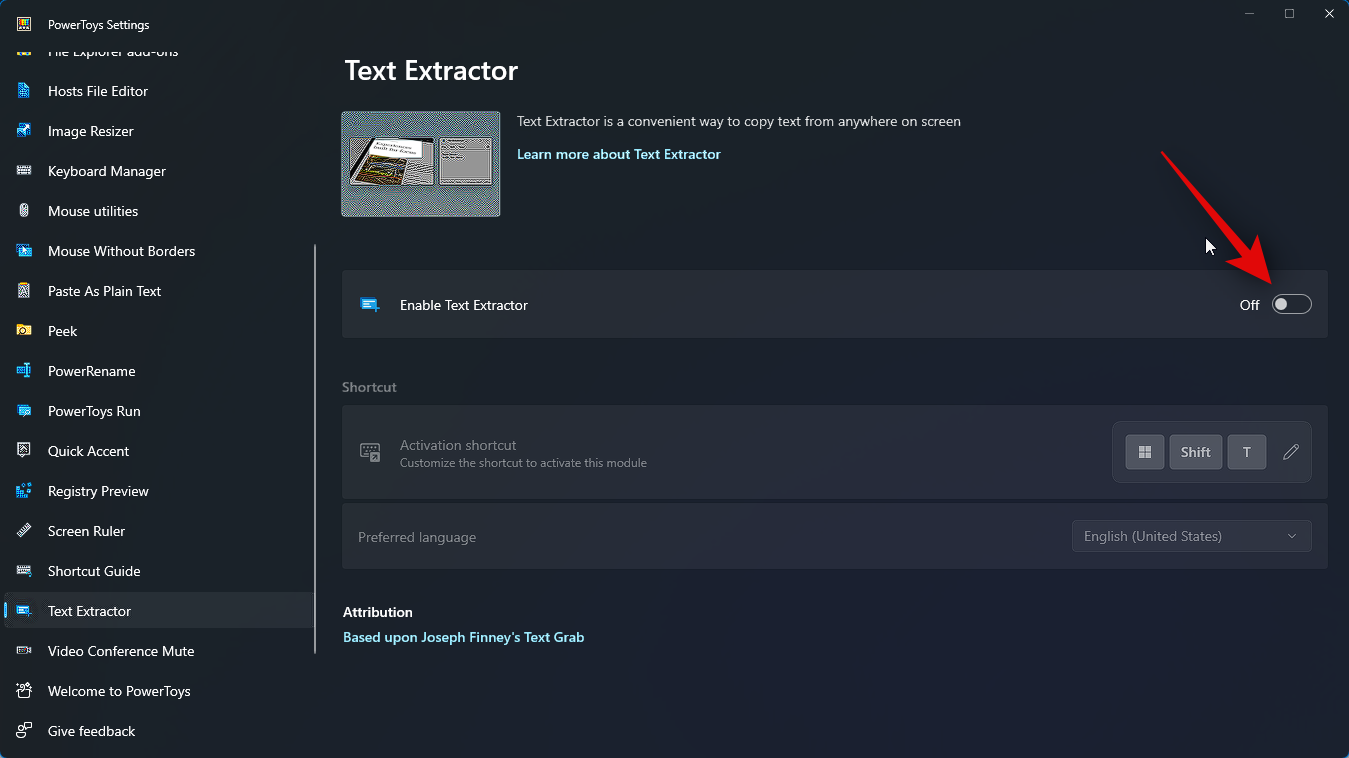The height and width of the screenshot is (758, 1349).
Task: Open Learn more about Text Extractor link
Action: tap(618, 155)
